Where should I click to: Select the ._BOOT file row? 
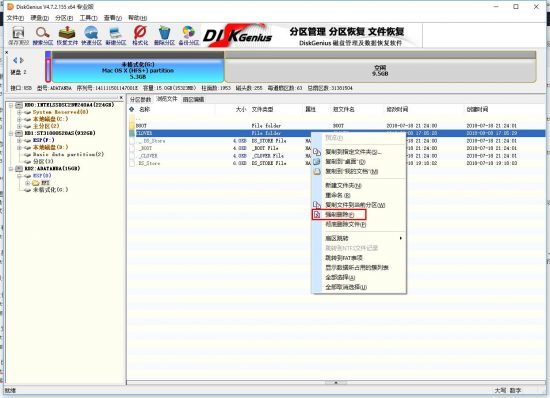337,148
